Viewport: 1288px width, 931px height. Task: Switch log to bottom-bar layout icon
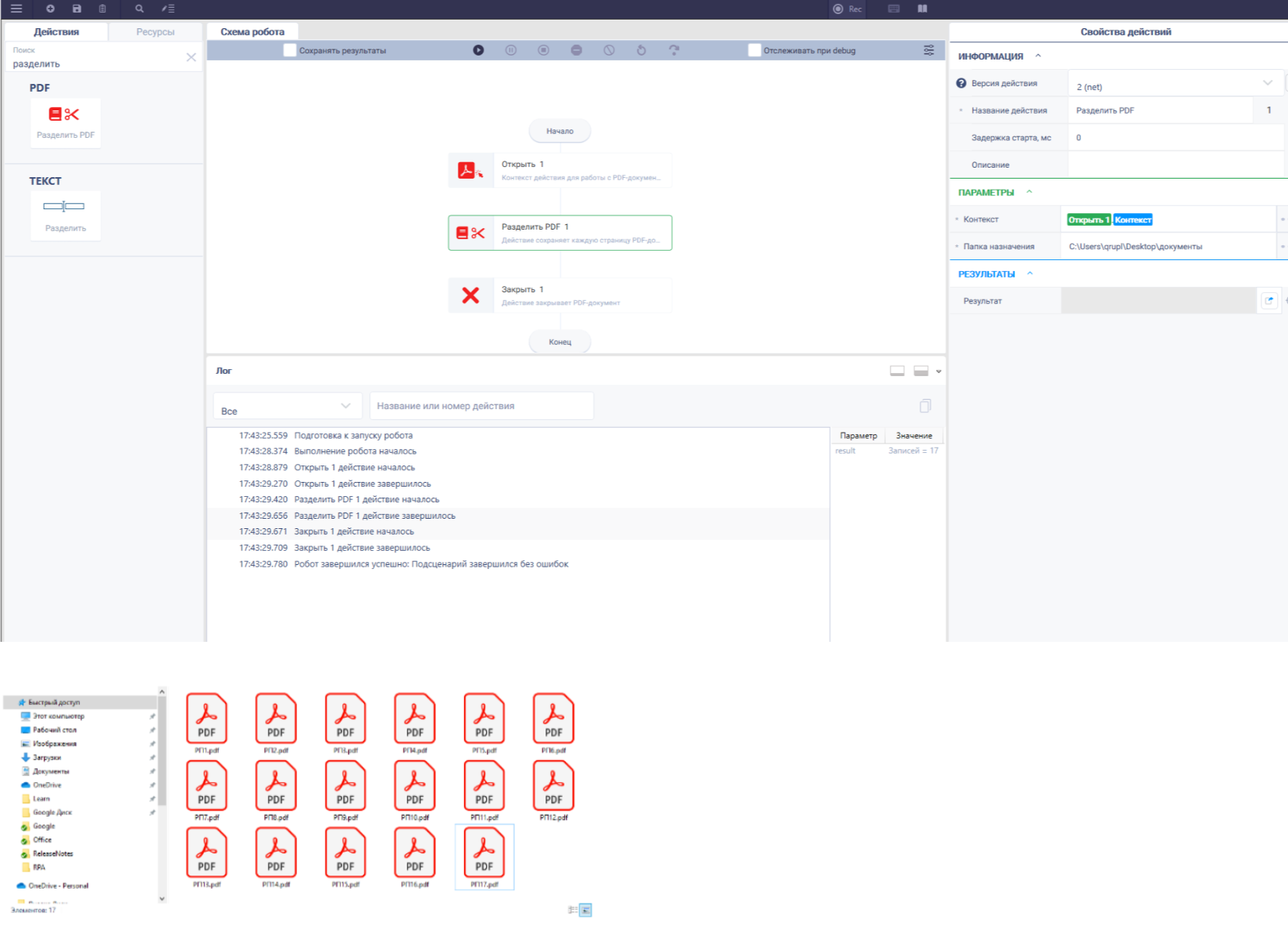[x=897, y=371]
